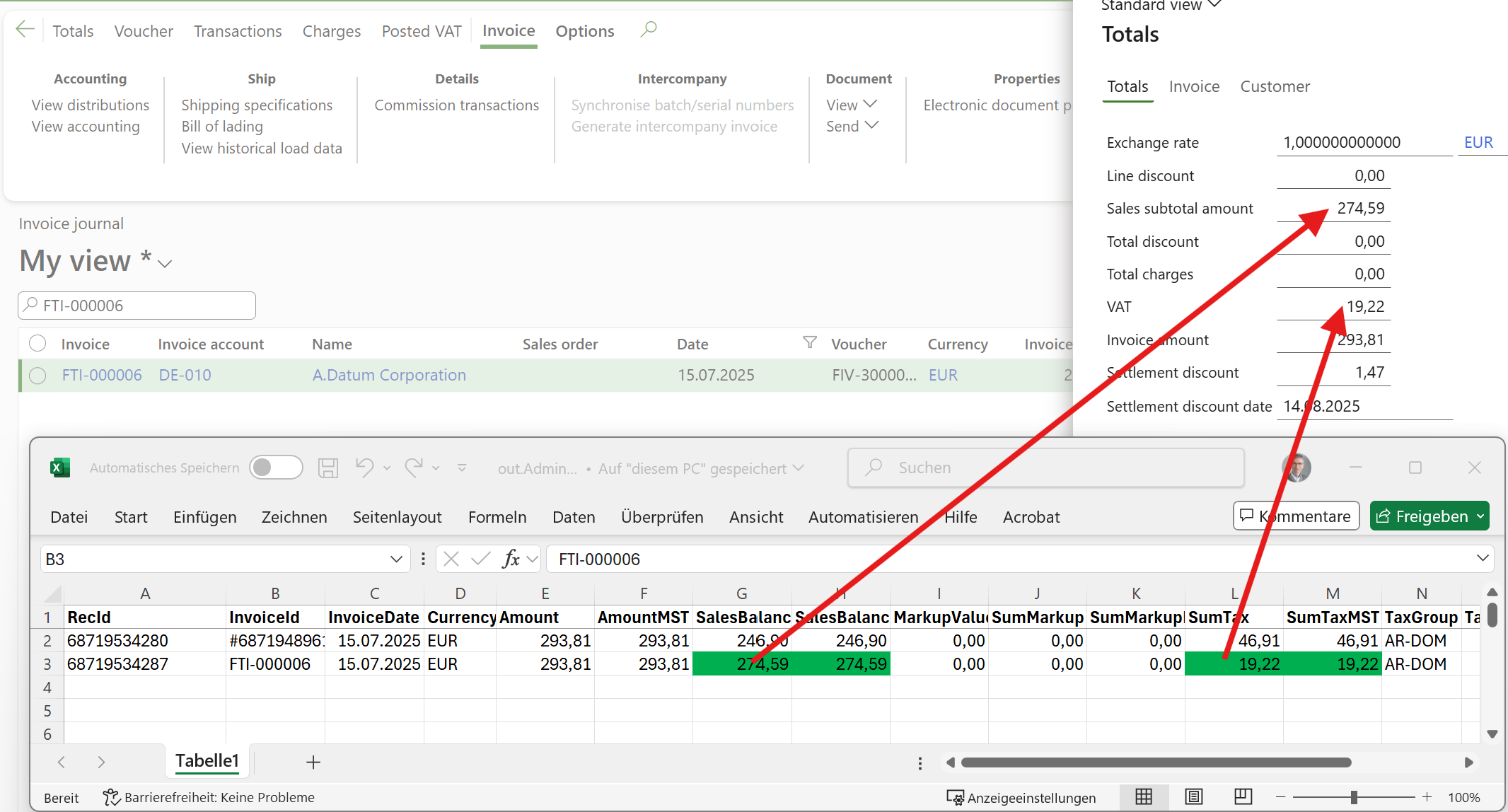Open Anzeigeeinstellungen in status bar
Image resolution: width=1508 pixels, height=812 pixels.
(1021, 797)
